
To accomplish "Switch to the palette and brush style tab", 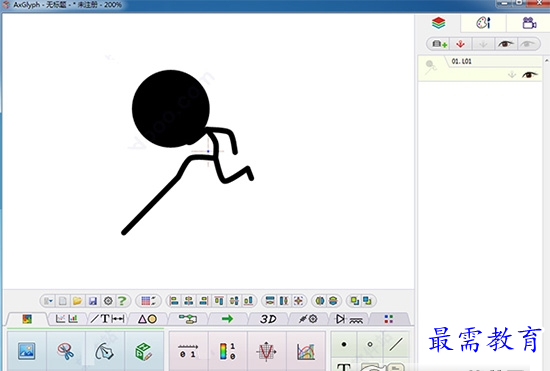I will tap(483, 23).
